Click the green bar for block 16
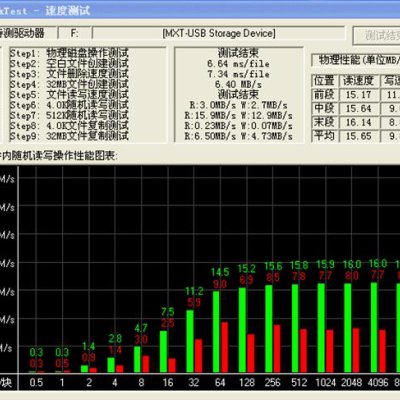 [163, 352]
